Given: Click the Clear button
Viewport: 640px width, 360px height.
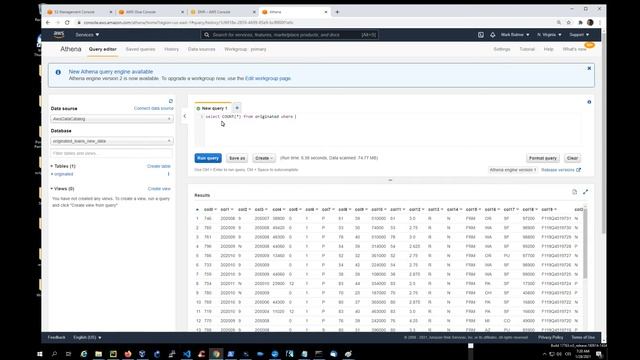Looking at the screenshot, I should pos(572,158).
